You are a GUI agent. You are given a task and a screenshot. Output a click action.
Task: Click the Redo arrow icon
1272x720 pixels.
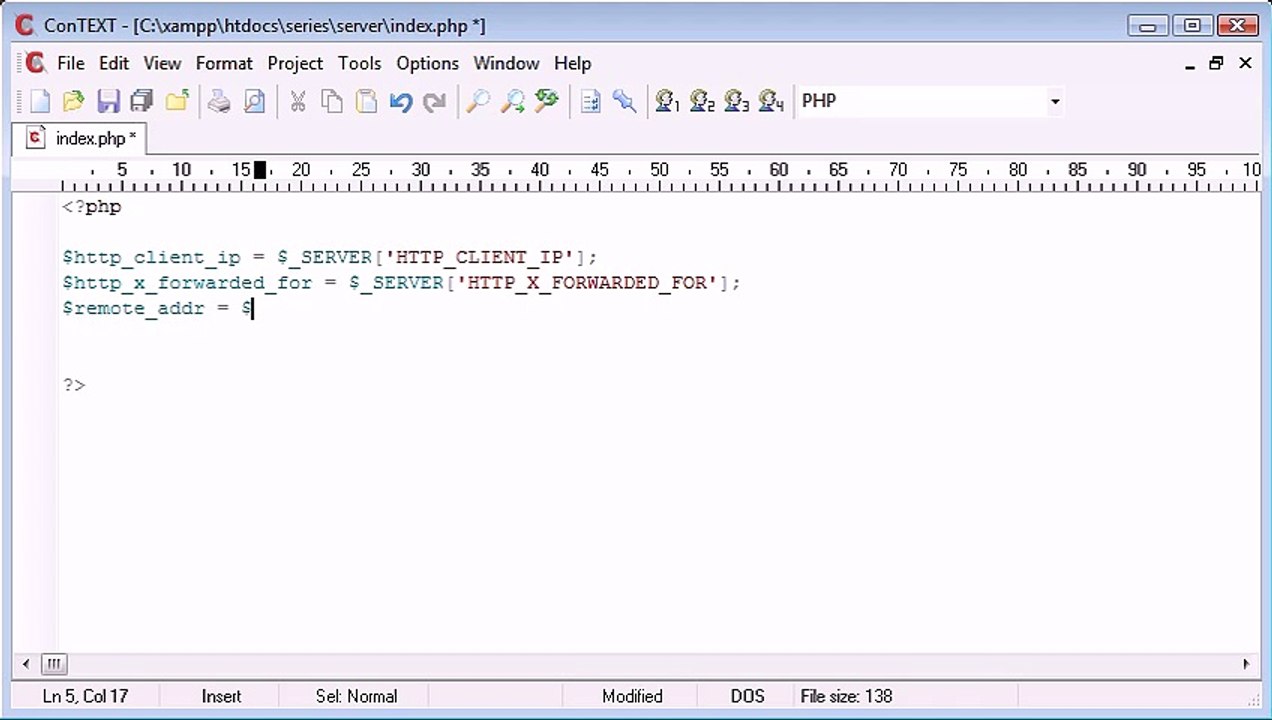click(x=434, y=101)
